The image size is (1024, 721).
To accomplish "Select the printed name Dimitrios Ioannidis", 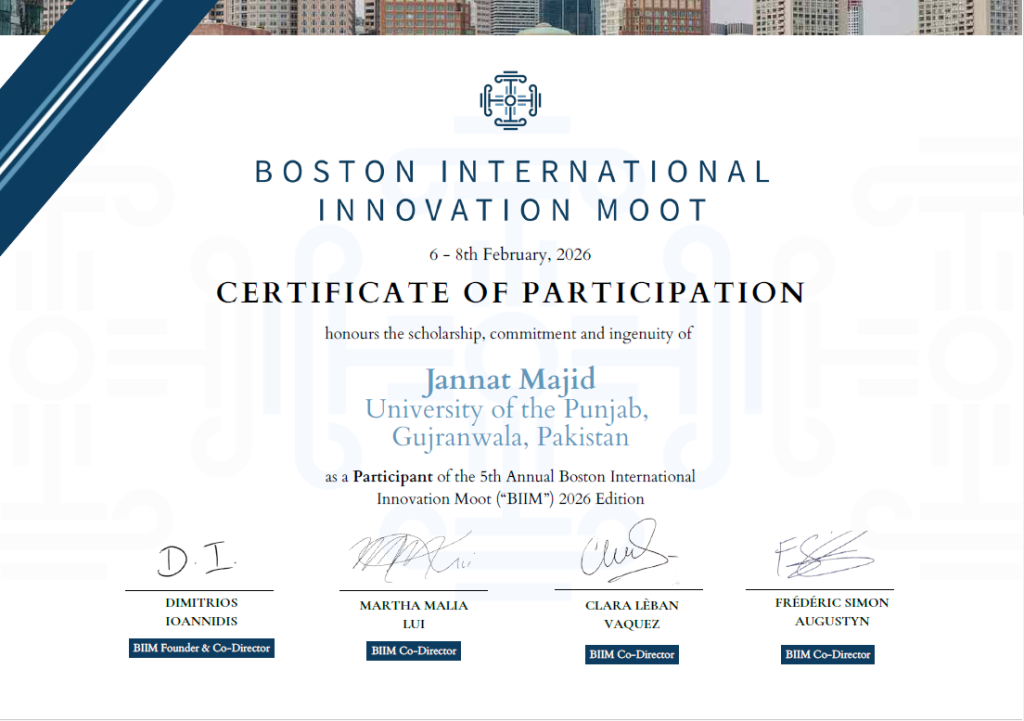I will [199, 613].
